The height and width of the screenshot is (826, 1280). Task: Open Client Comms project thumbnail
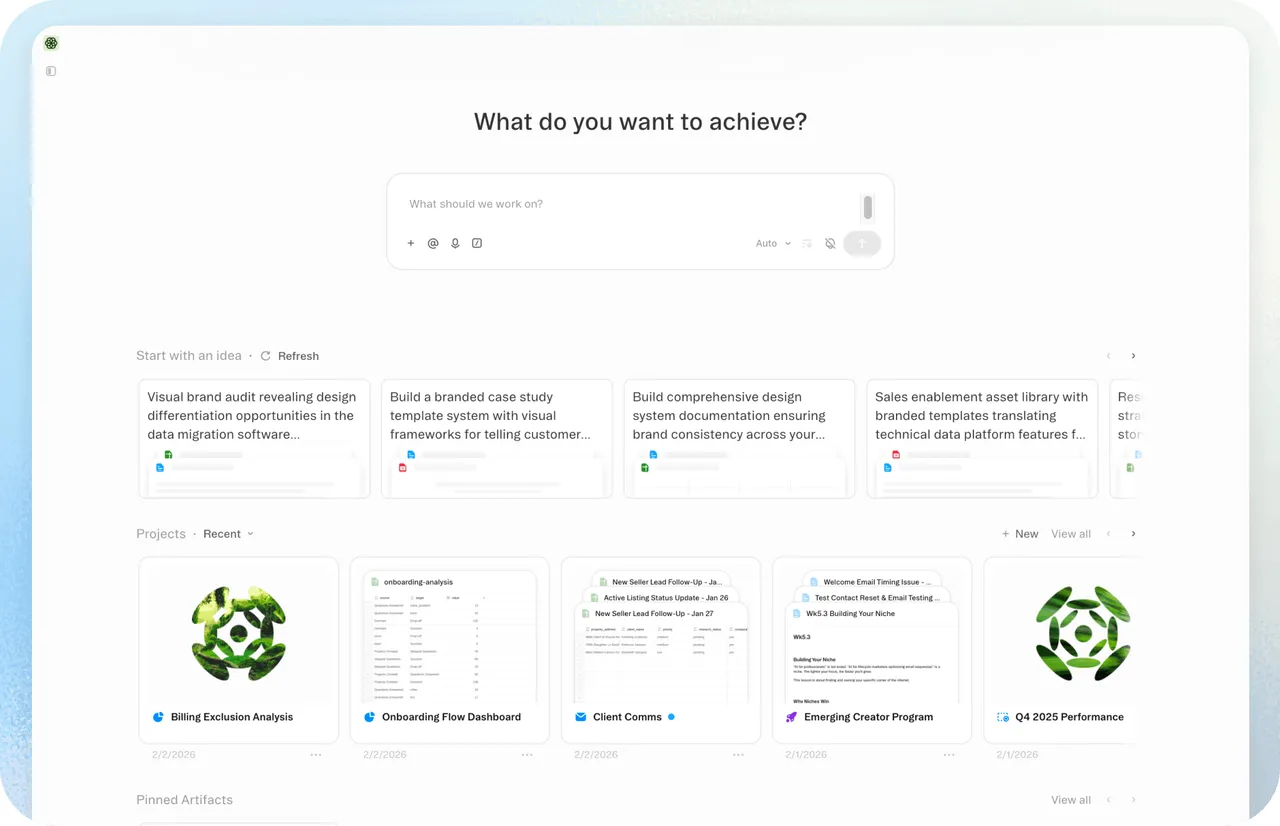661,634
